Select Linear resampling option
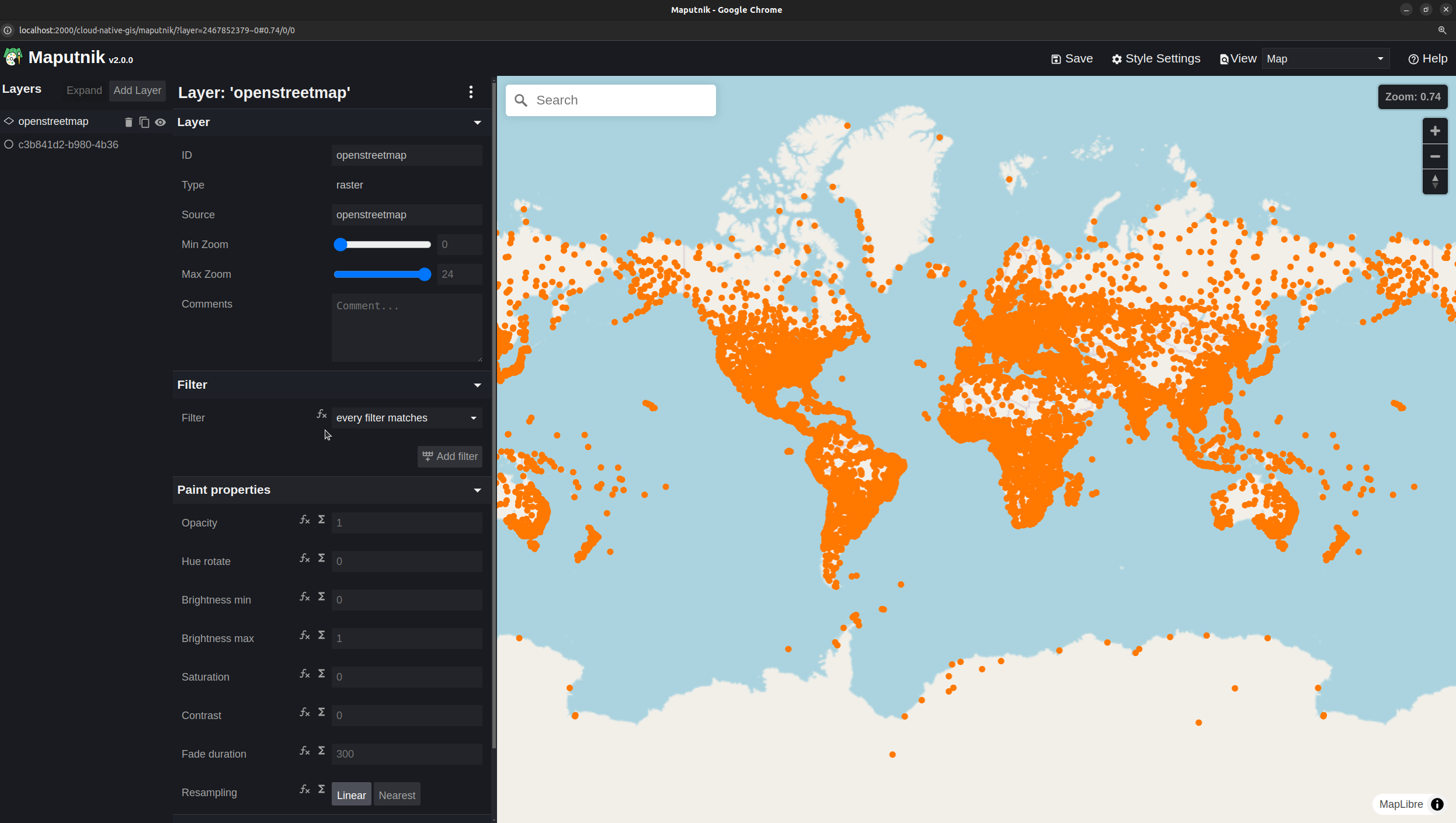The image size is (1456, 823). pyautogui.click(x=351, y=794)
